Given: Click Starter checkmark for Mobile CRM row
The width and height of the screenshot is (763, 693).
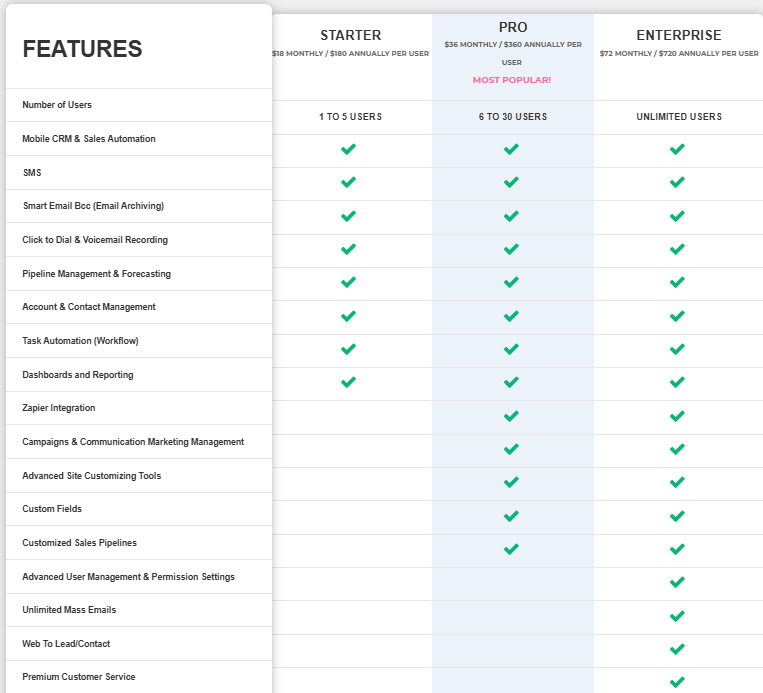Looking at the screenshot, I should click(x=348, y=150).
